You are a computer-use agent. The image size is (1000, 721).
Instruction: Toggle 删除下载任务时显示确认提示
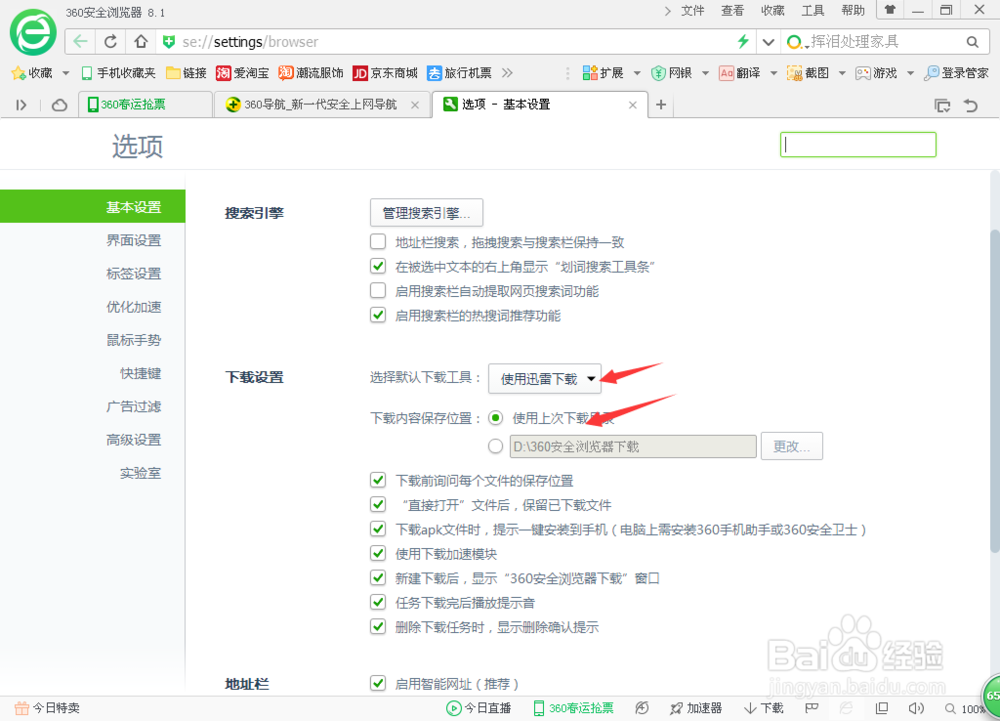click(x=378, y=626)
